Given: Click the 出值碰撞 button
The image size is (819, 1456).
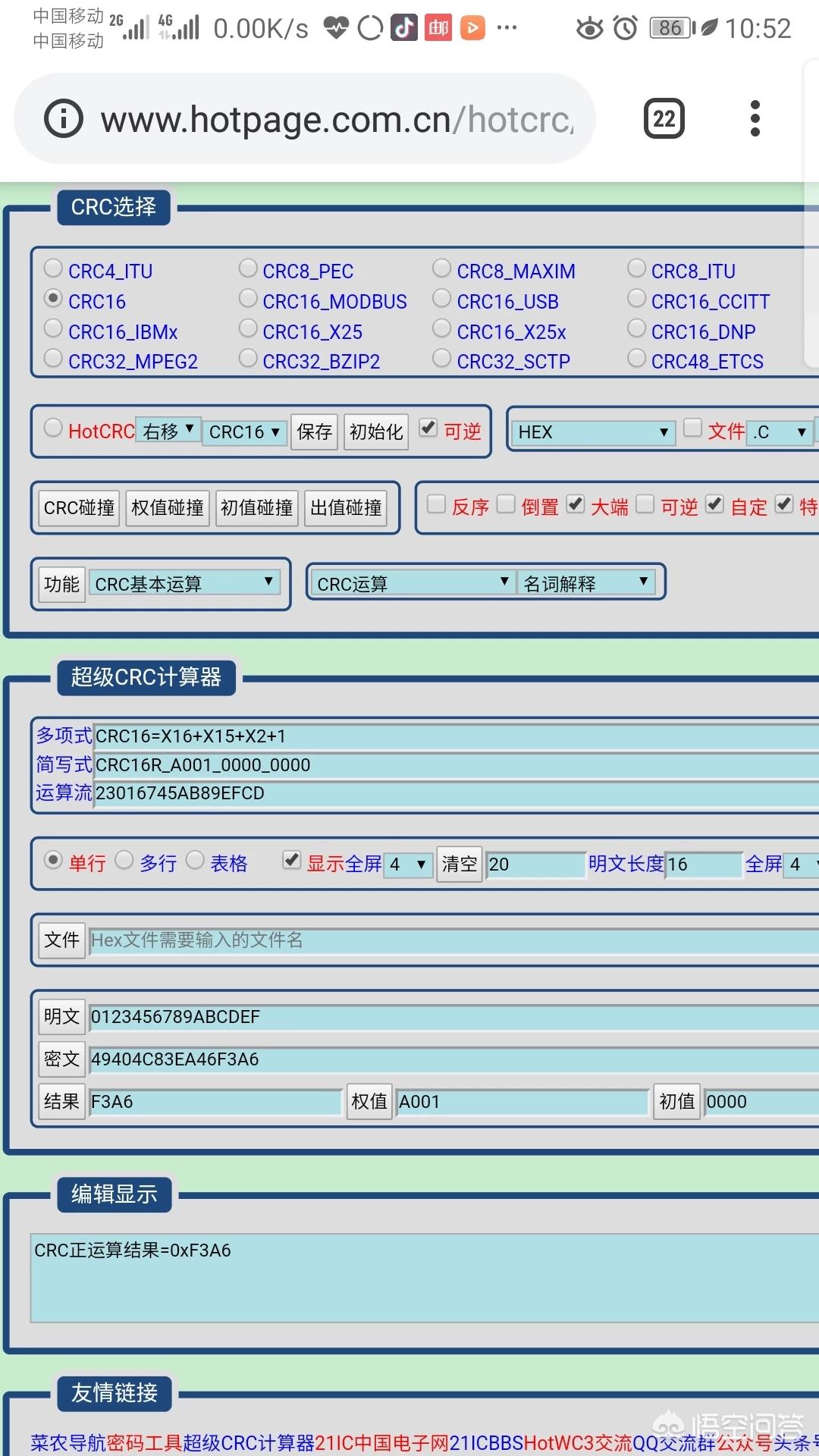Looking at the screenshot, I should 346,507.
